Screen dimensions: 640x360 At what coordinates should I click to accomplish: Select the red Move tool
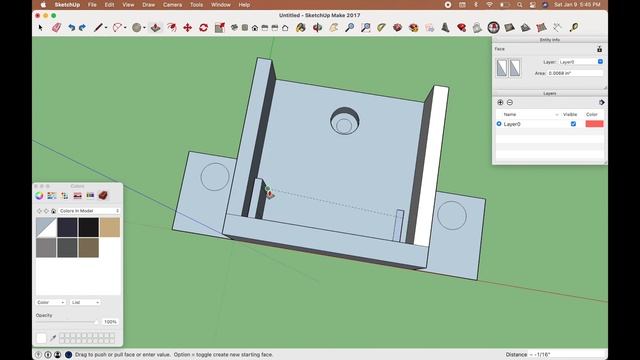(187, 27)
